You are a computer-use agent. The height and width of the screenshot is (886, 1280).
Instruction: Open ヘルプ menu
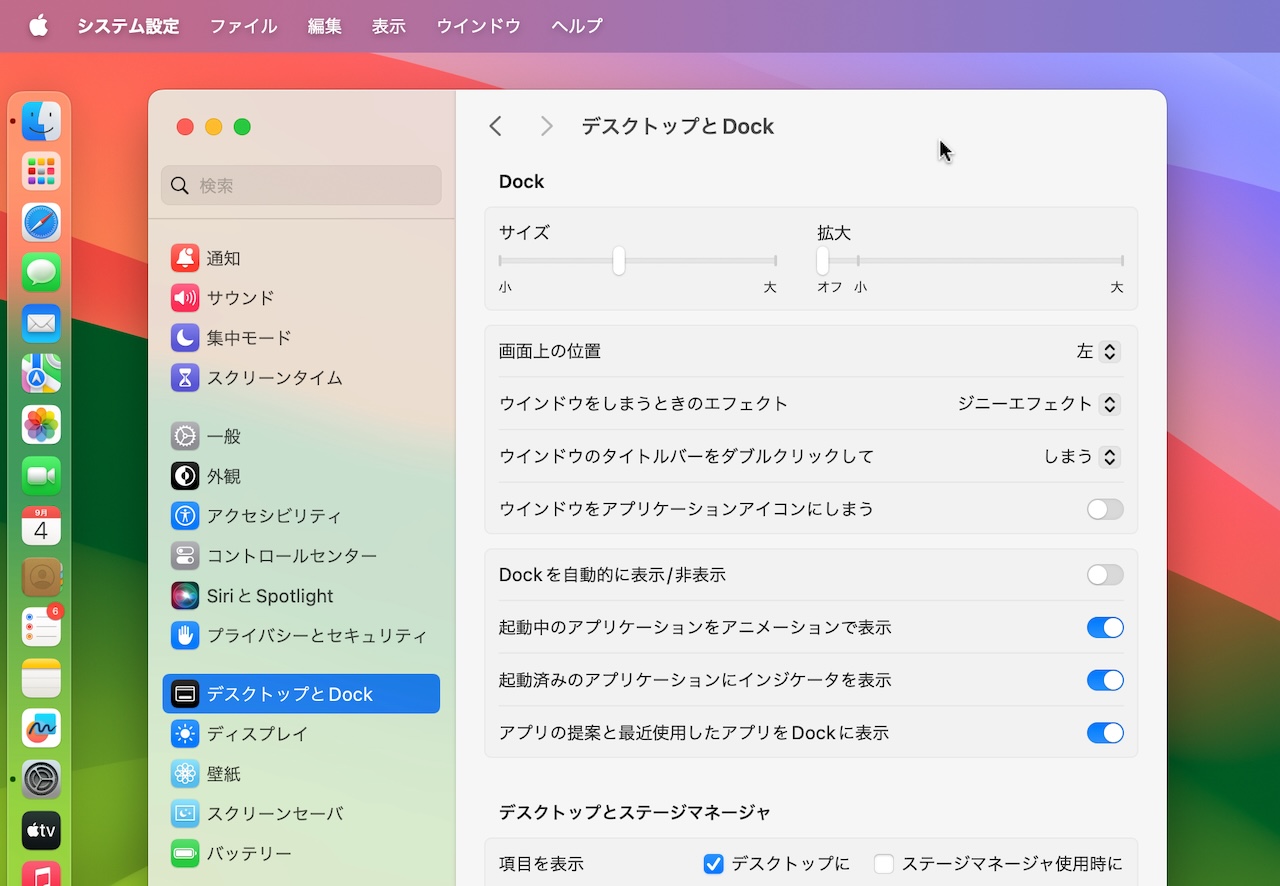click(x=577, y=26)
